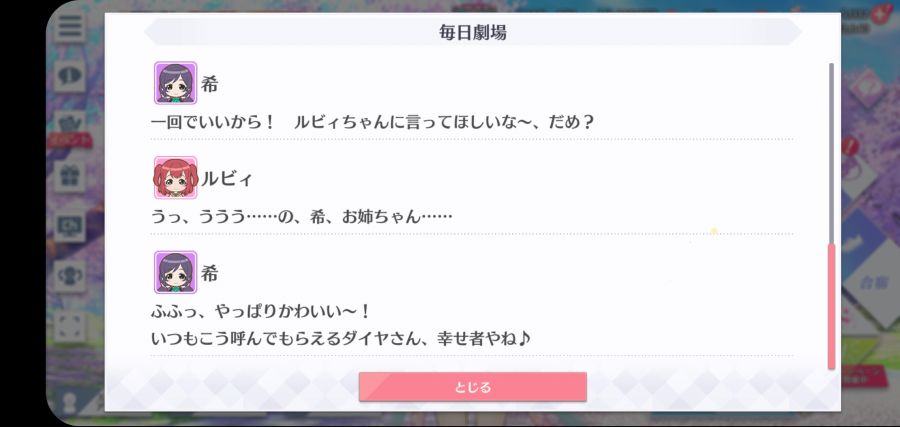Image resolution: width=900 pixels, height=427 pixels.
Task: Open the present gift box icon
Action: click(70, 176)
